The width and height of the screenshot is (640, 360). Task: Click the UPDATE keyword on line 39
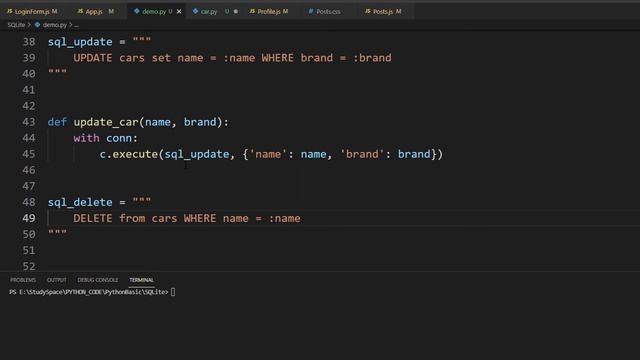tap(93, 58)
